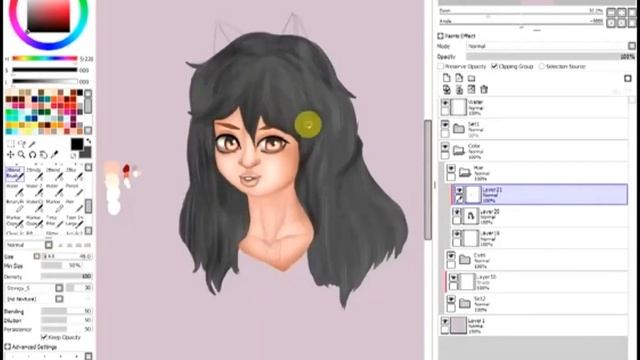The image size is (640, 360).
Task: Click the zoom out minus button
Action: pyautogui.click(x=611, y=13)
